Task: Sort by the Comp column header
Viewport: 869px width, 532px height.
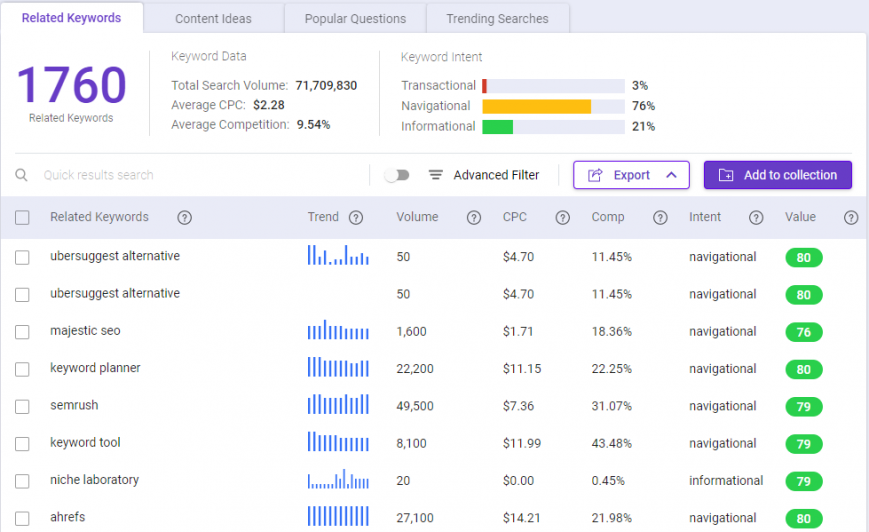Action: pyautogui.click(x=607, y=217)
